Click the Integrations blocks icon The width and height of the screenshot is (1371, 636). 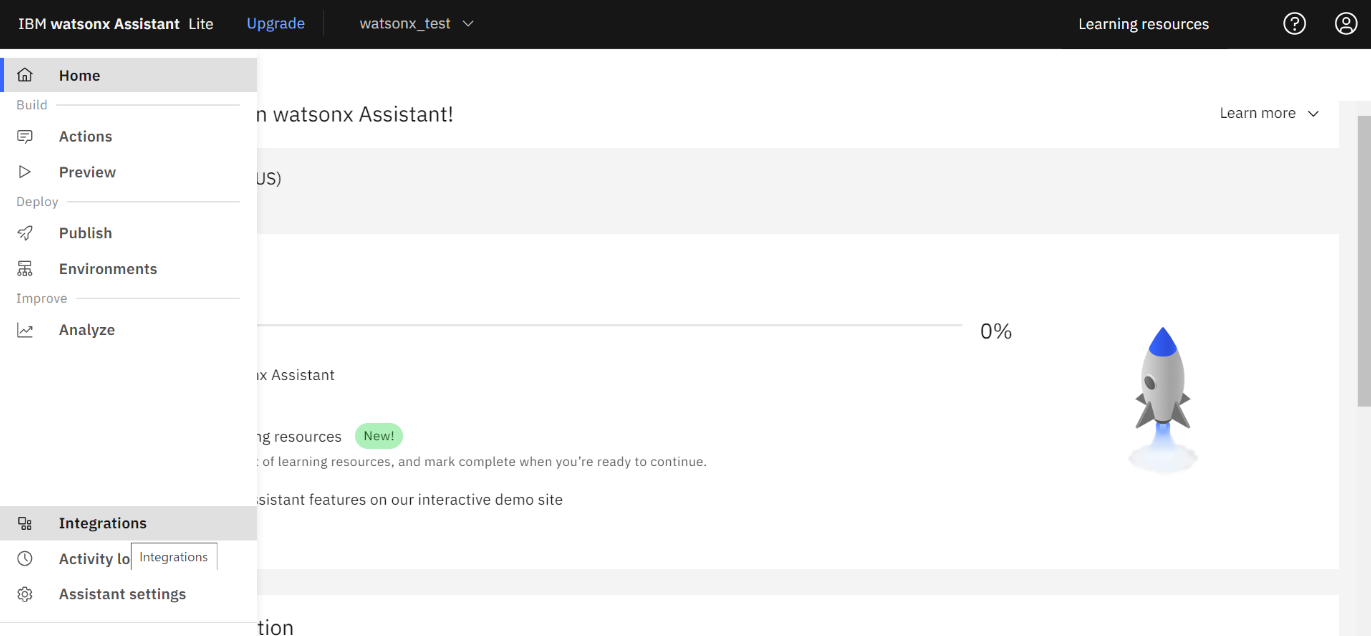click(25, 523)
